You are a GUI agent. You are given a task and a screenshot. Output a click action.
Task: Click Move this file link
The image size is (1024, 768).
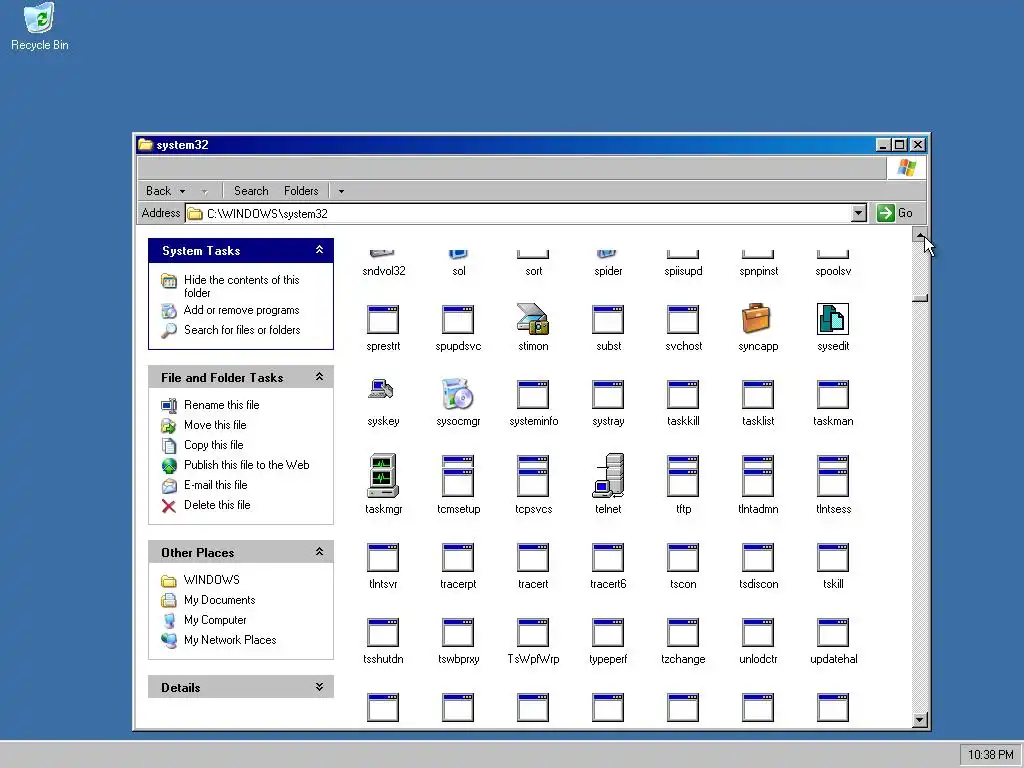click(x=215, y=425)
